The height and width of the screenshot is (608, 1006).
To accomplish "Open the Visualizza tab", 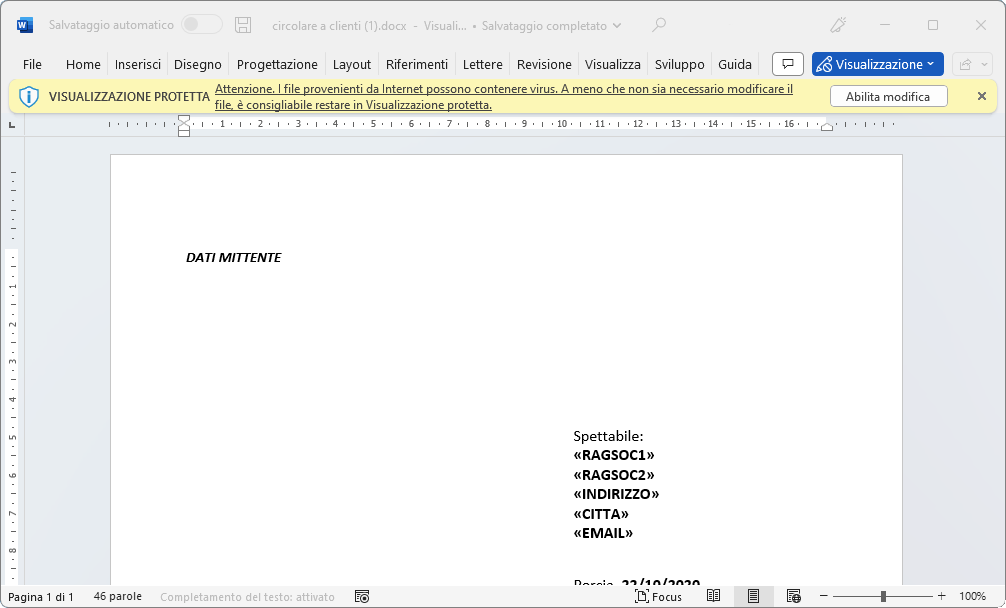I will point(613,64).
